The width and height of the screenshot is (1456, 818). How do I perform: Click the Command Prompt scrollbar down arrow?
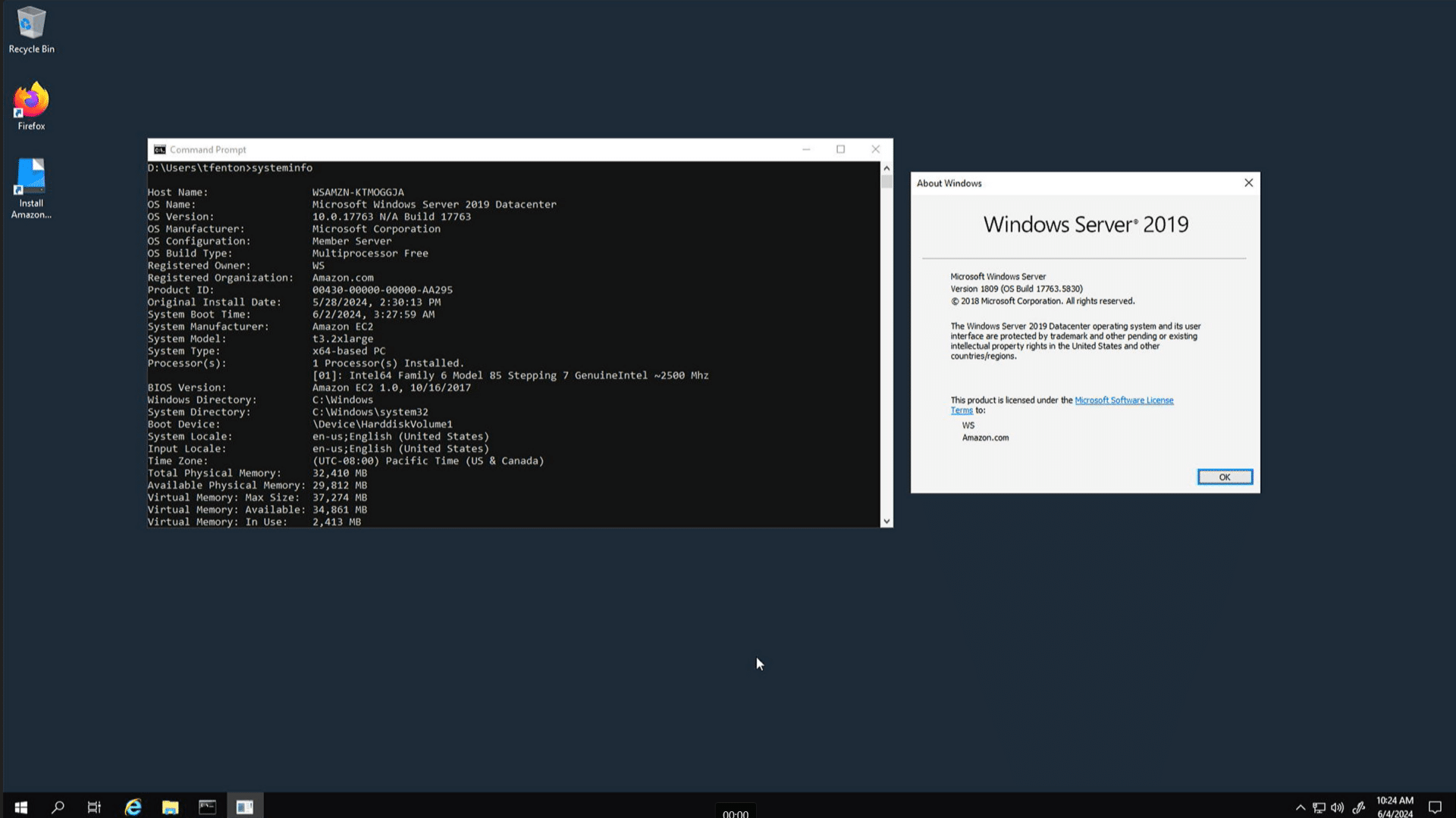(x=886, y=522)
